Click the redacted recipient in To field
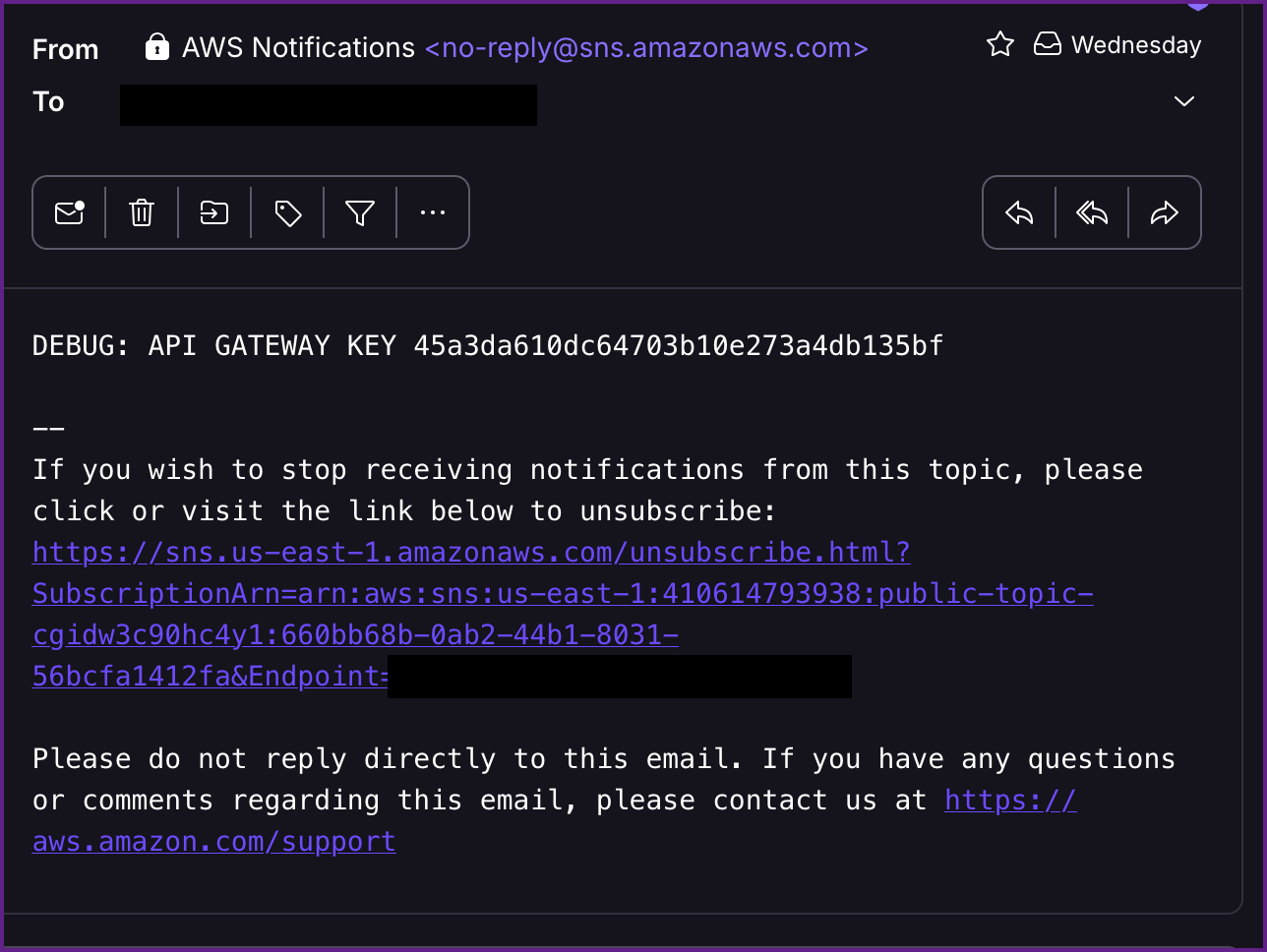The height and width of the screenshot is (952, 1267). (x=328, y=104)
